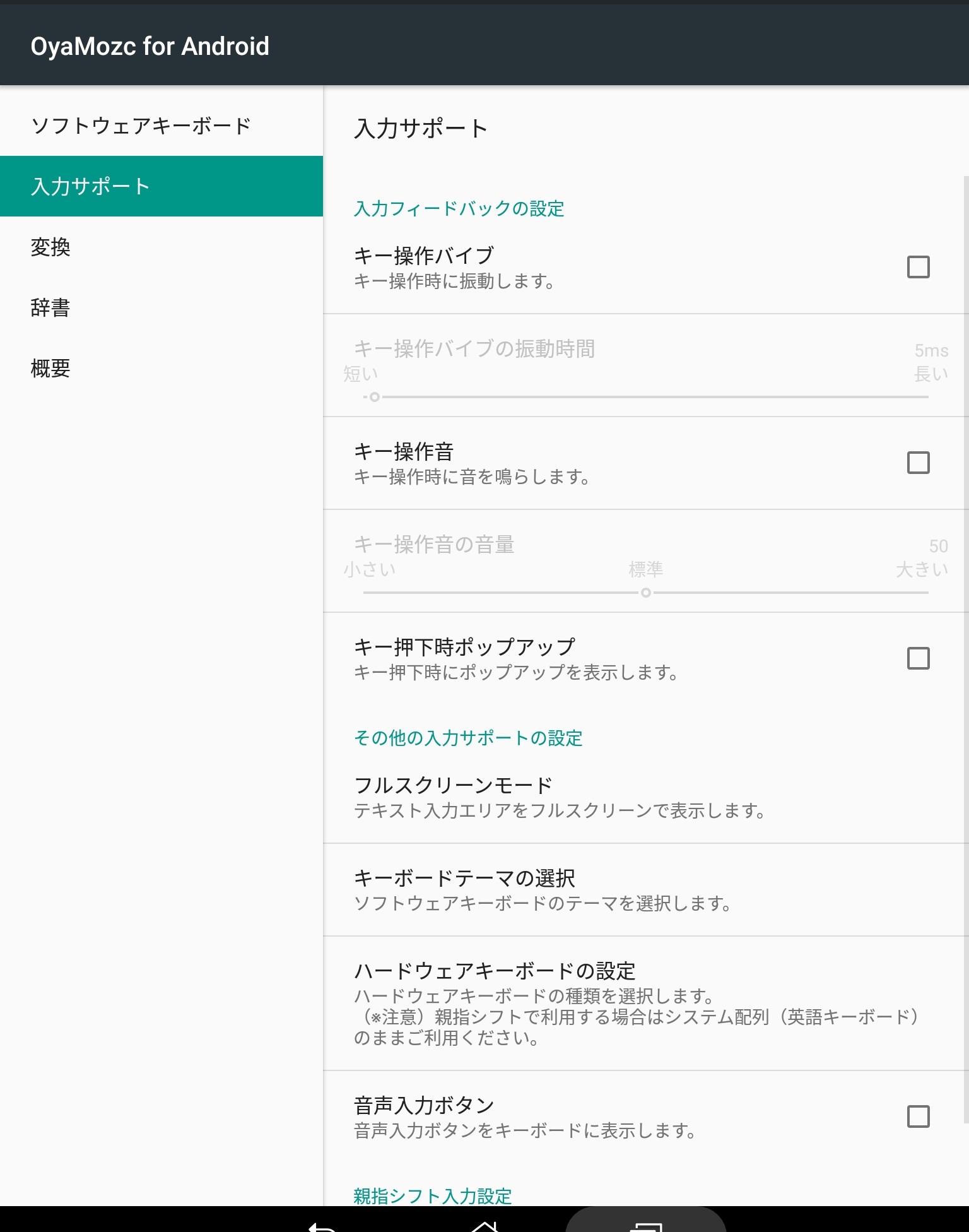Viewport: 969px width, 1232px height.
Task: Tap the Android home navigation icon
Action: pos(484,1227)
